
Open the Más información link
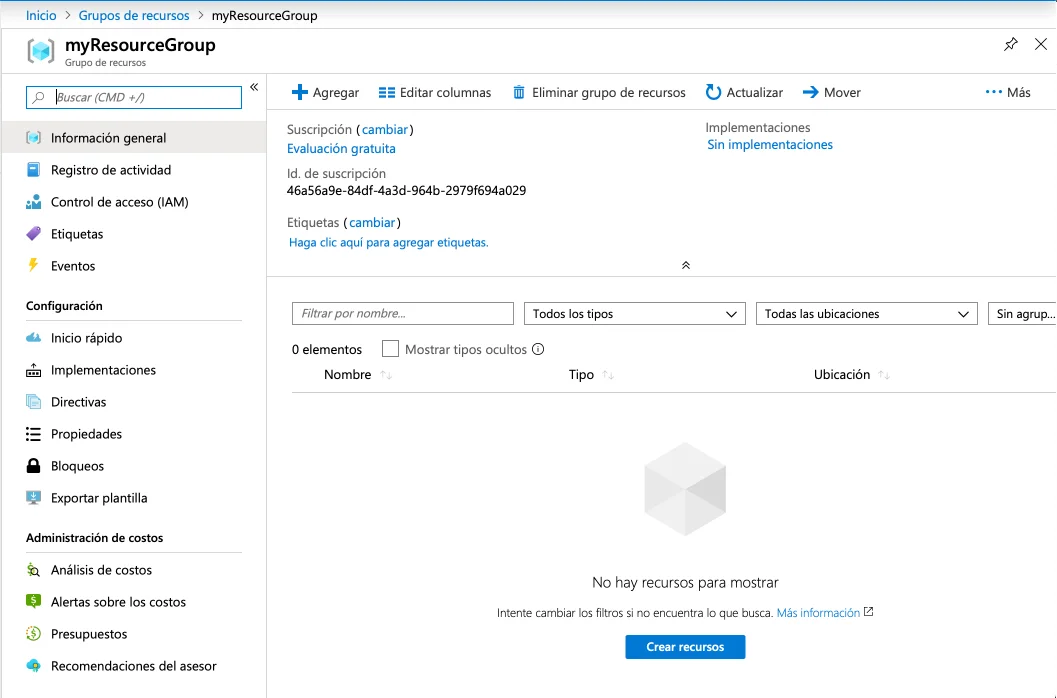click(818, 612)
